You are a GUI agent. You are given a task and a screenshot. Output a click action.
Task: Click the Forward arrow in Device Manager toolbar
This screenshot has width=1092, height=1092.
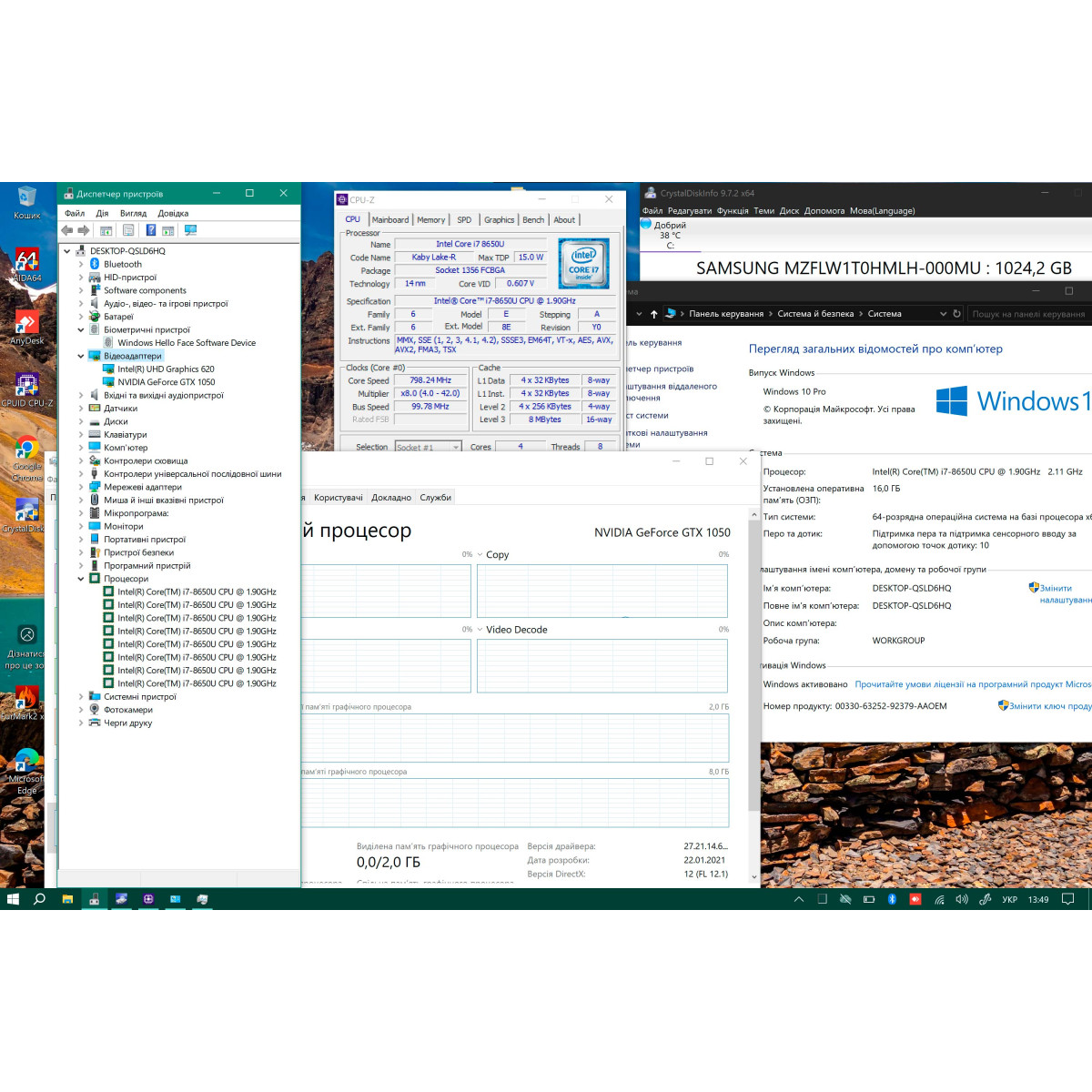click(x=84, y=230)
